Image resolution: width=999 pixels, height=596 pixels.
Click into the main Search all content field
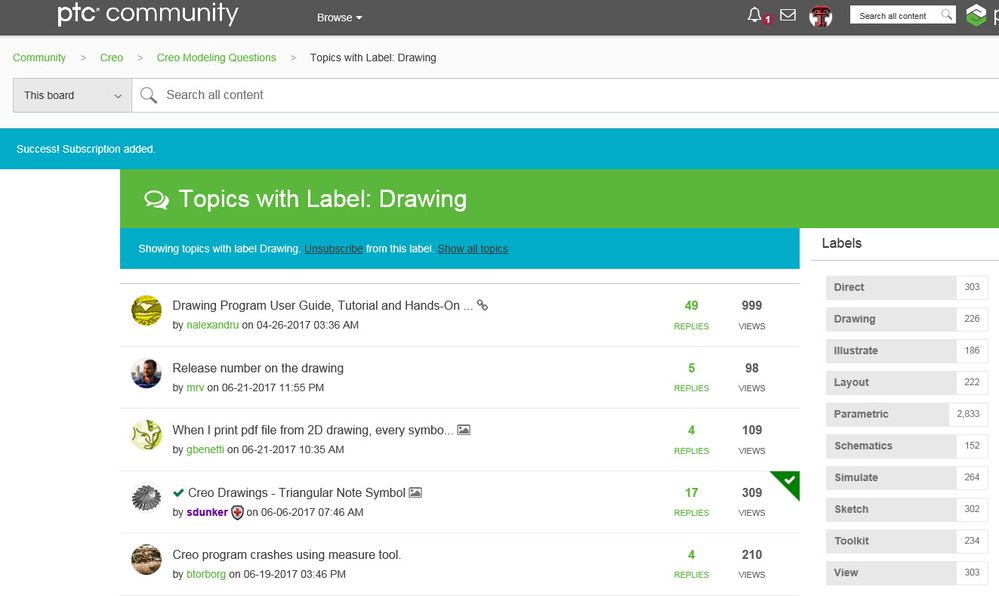565,96
